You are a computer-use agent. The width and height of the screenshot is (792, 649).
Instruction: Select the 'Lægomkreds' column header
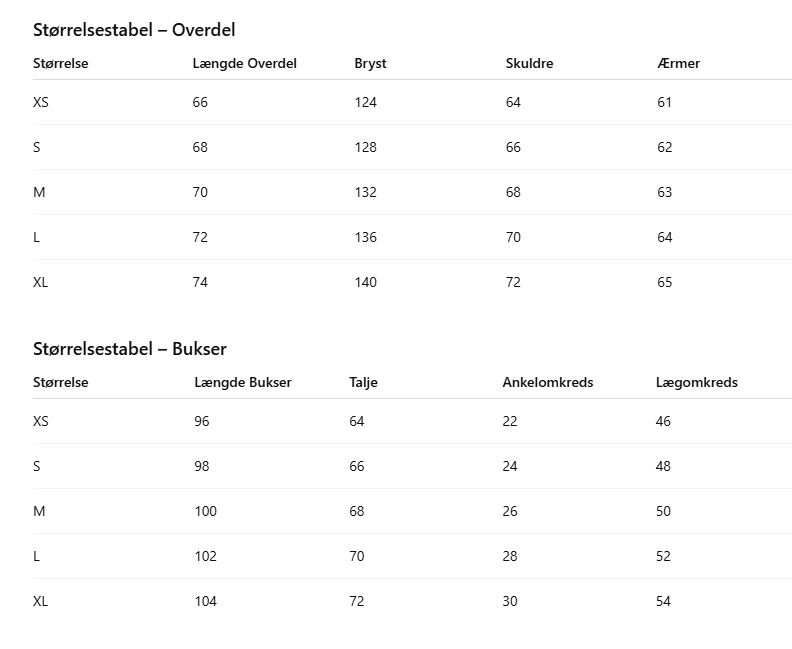(x=697, y=383)
